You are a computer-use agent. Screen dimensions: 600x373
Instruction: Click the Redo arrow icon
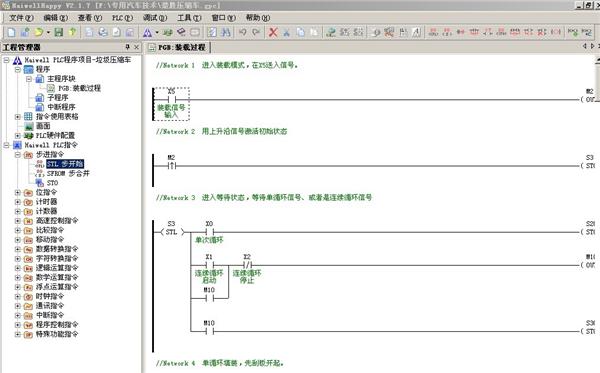[x=256, y=33]
